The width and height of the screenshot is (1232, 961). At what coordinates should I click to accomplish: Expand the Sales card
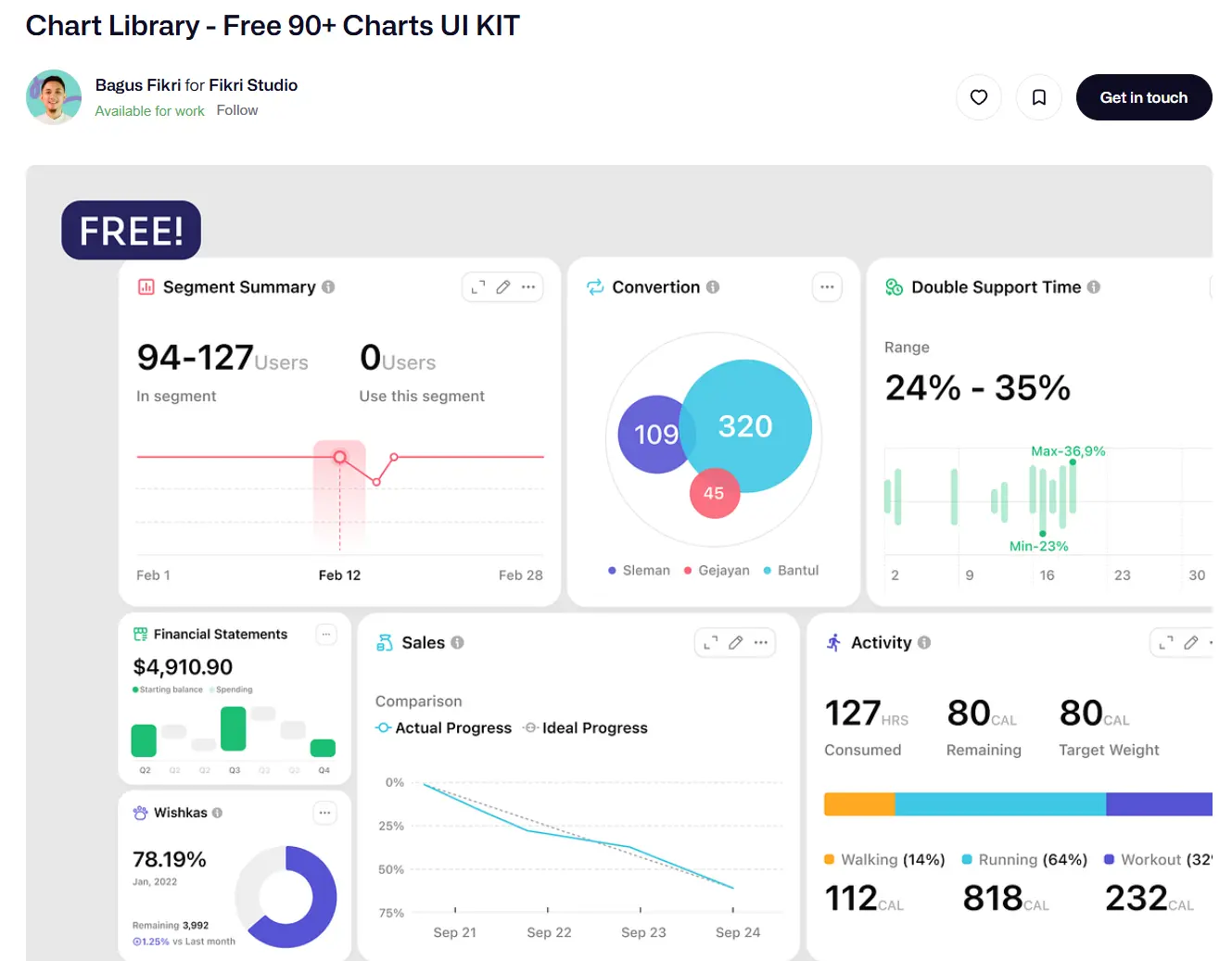pyautogui.click(x=711, y=642)
